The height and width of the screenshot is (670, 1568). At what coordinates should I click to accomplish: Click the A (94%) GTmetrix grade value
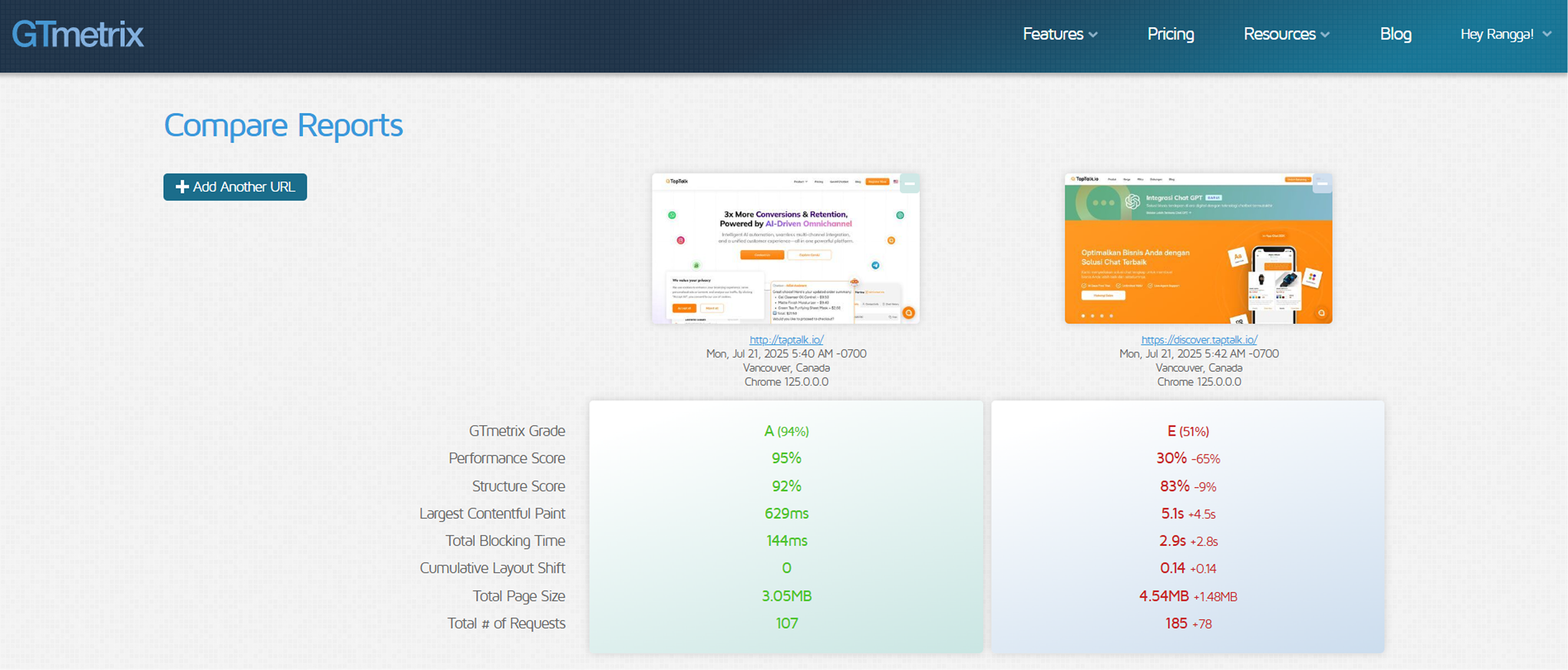point(786,431)
